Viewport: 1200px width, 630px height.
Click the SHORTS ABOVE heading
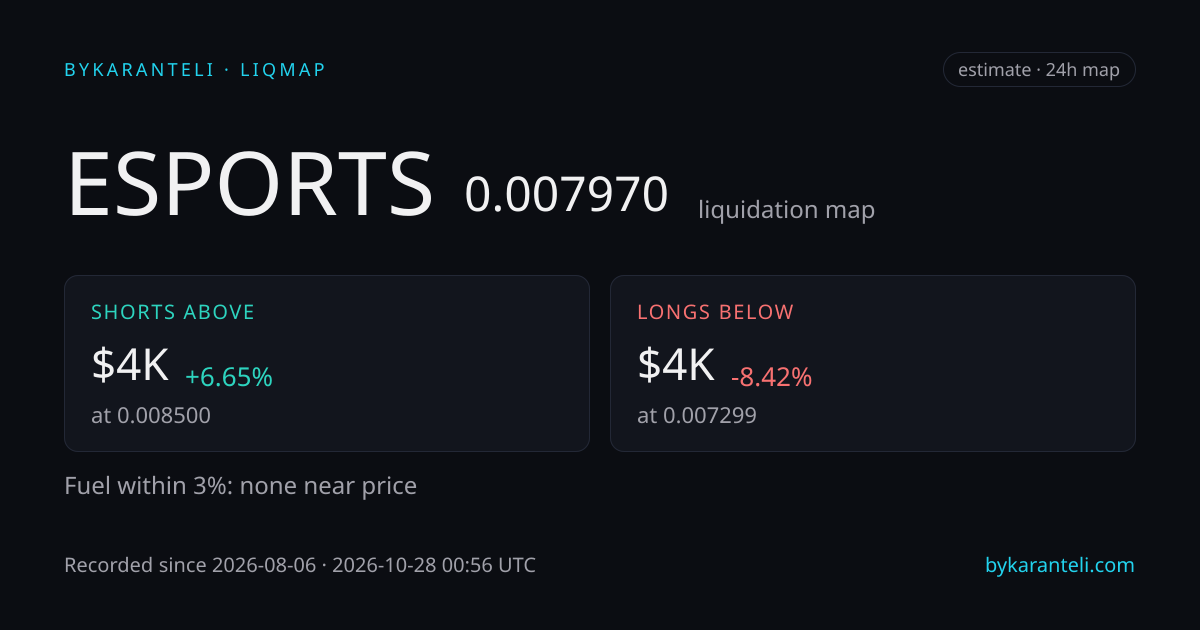coord(173,312)
